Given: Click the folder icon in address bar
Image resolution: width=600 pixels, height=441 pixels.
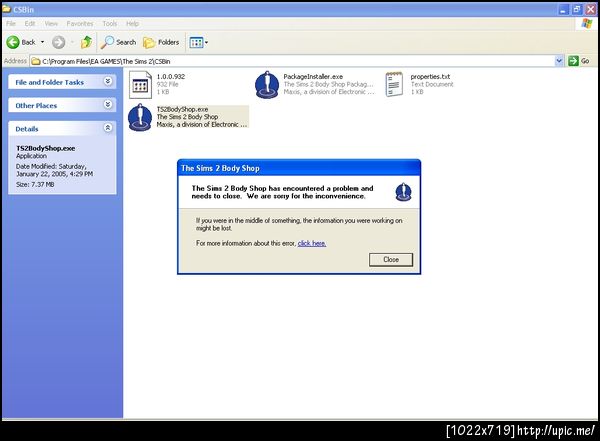Looking at the screenshot, I should click(36, 61).
